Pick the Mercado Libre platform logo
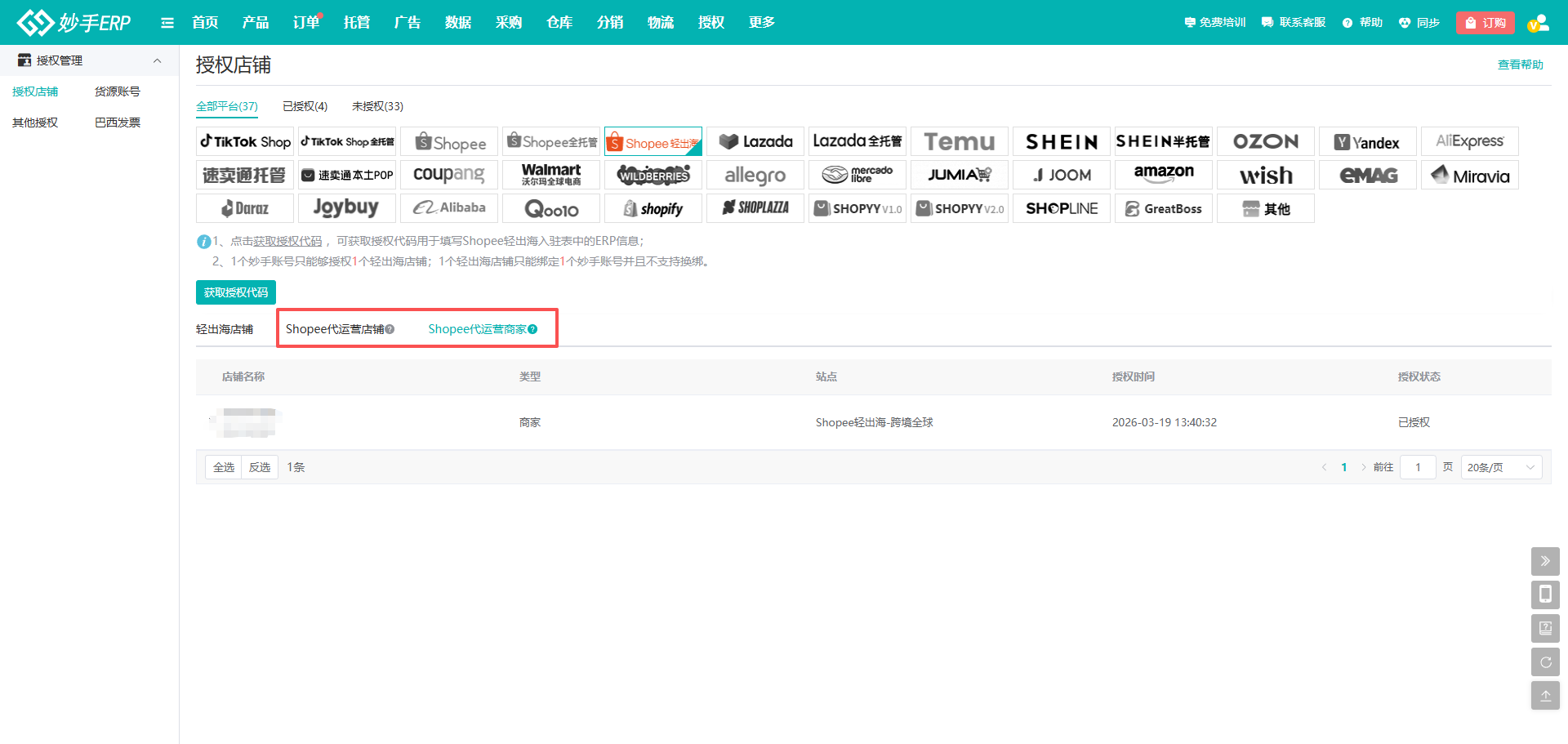 (x=857, y=175)
